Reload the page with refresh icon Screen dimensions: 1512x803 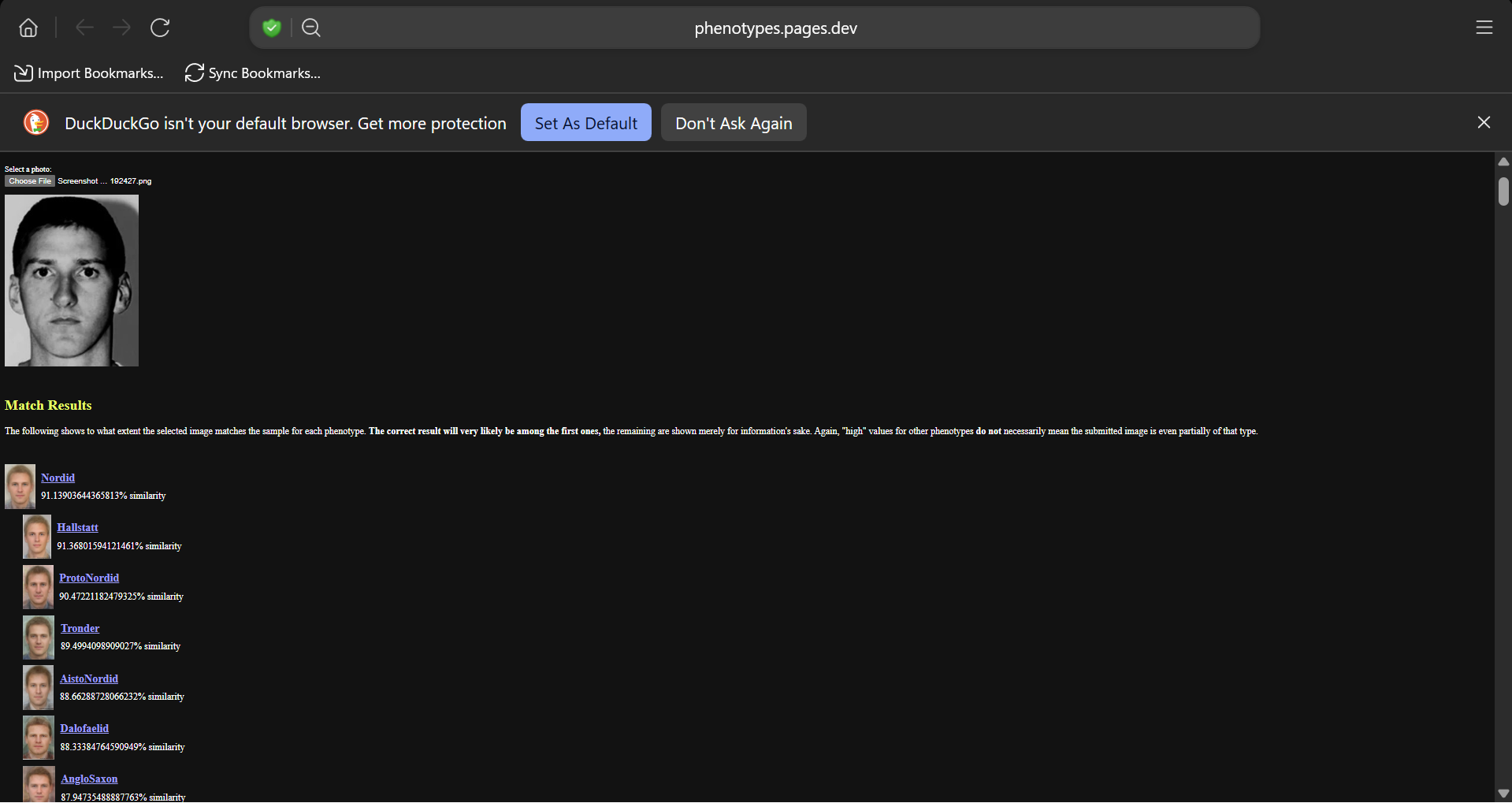(160, 28)
